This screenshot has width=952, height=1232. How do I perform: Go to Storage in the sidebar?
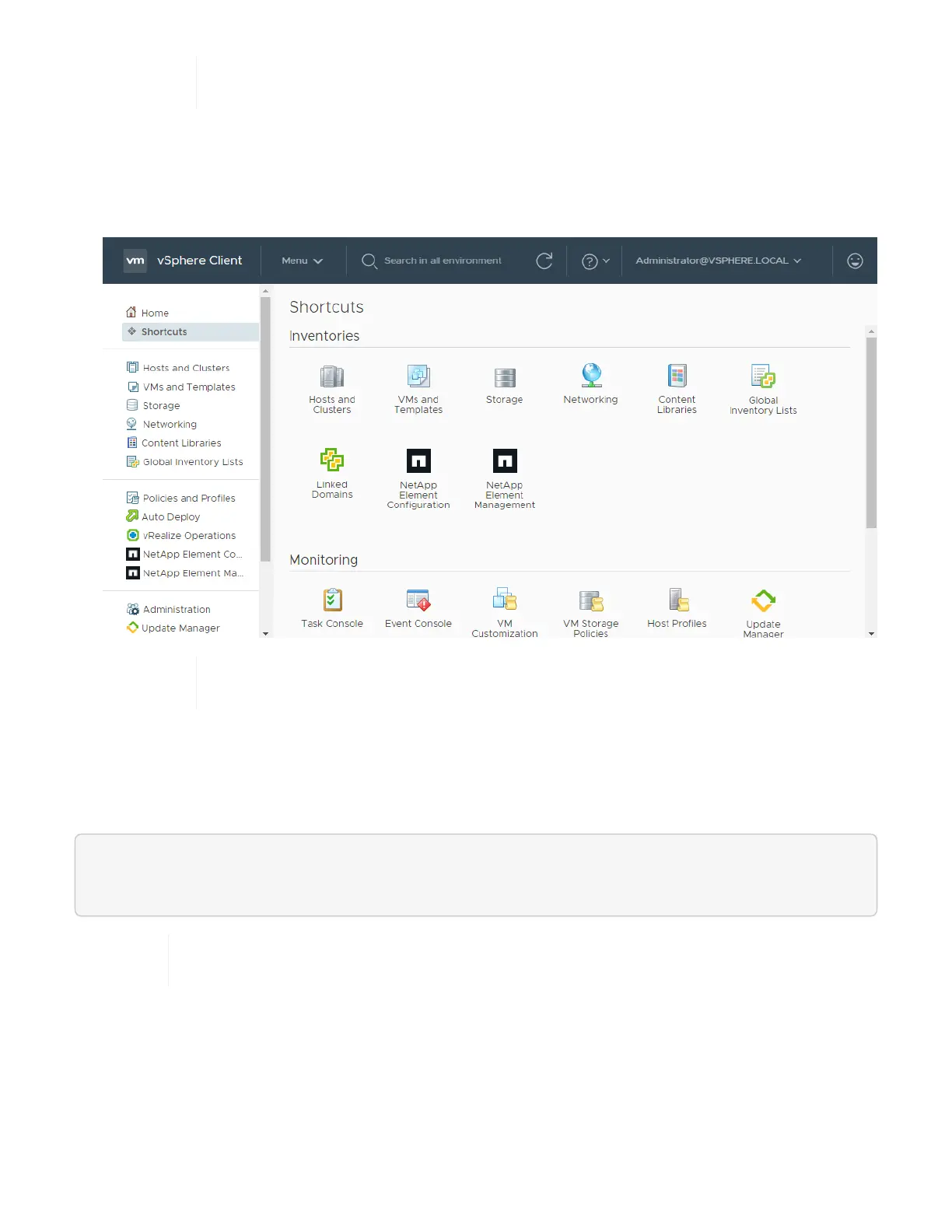tap(153, 405)
